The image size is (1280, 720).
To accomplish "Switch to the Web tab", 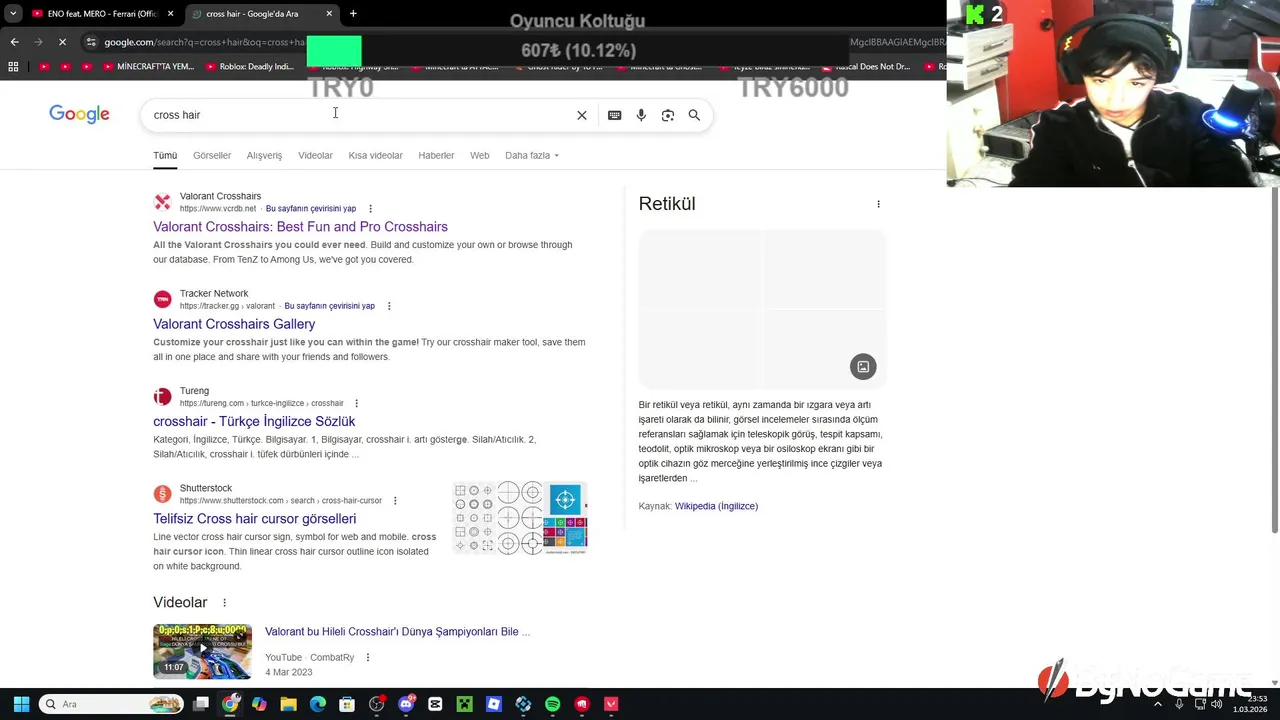I will (480, 156).
